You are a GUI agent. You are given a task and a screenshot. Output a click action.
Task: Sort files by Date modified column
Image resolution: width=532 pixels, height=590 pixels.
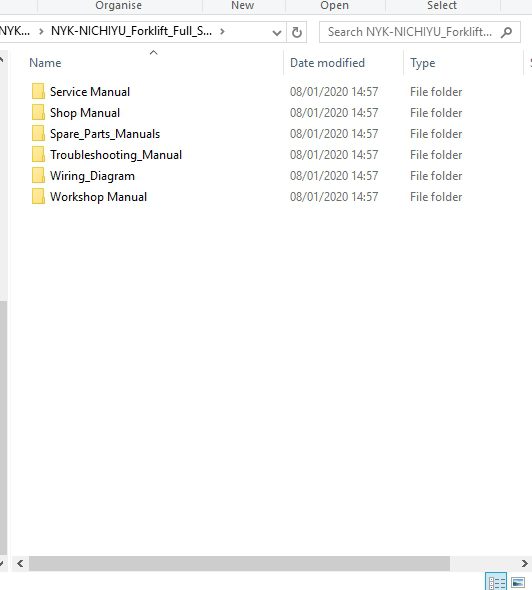pyautogui.click(x=327, y=63)
